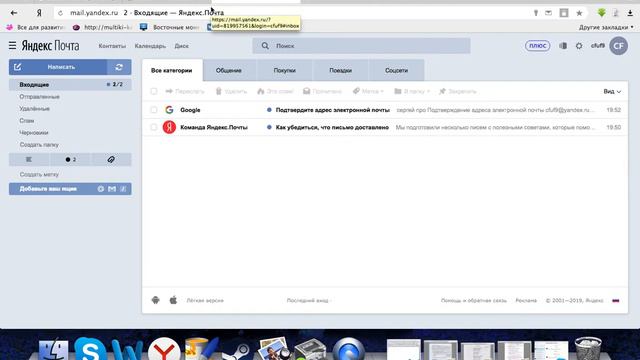This screenshot has width=640, height=360.
Task: Open the Отправленные folder
Action: coord(40,97)
